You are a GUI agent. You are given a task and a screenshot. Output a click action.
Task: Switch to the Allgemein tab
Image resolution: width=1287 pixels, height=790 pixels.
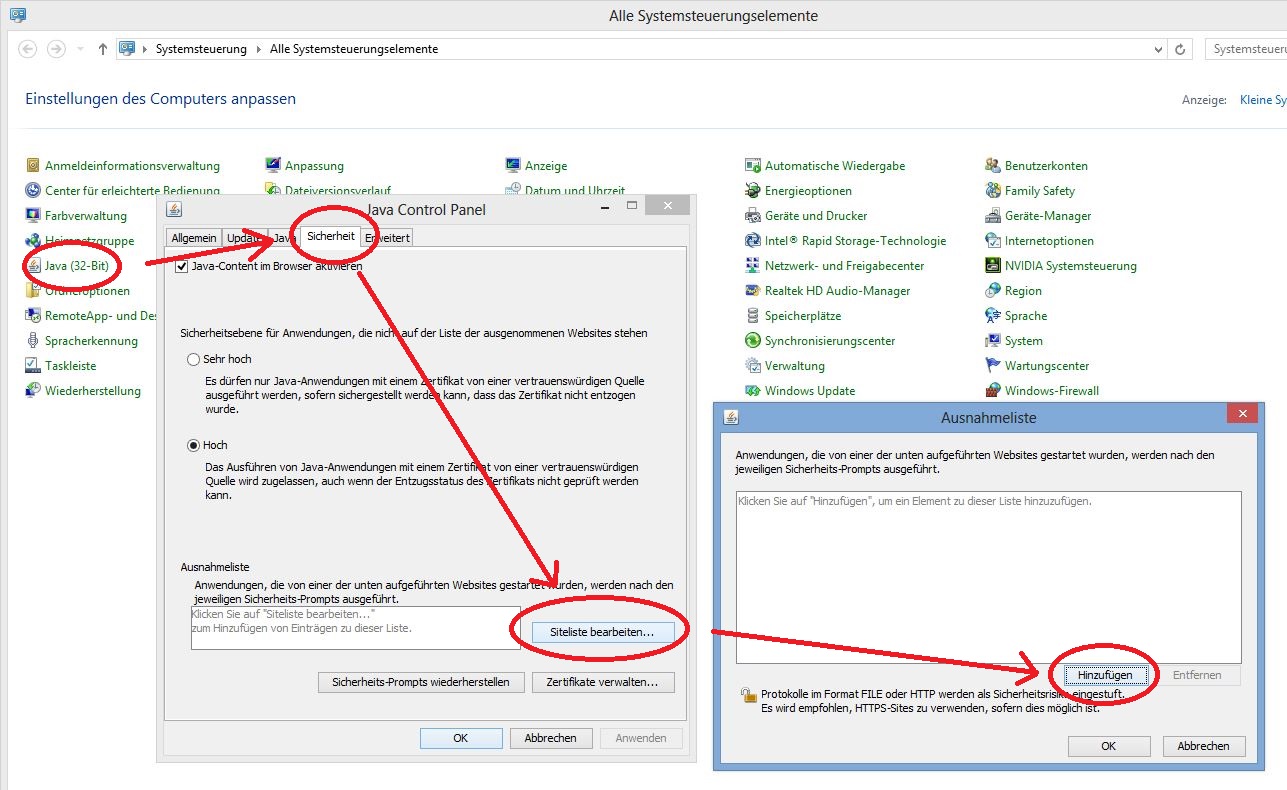[193, 238]
